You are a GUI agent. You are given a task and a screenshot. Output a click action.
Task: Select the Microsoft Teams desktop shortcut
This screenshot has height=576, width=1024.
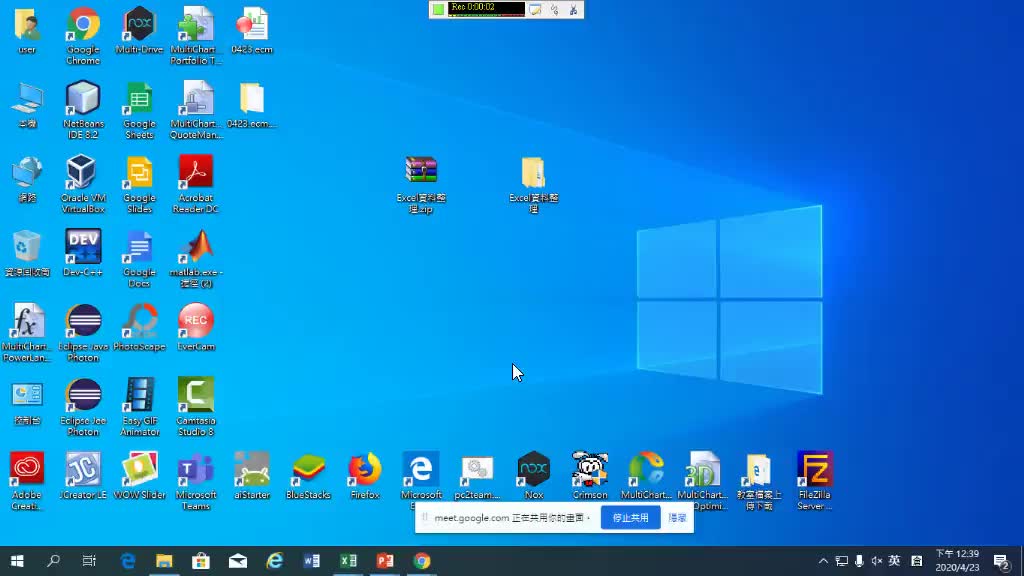coord(196,481)
